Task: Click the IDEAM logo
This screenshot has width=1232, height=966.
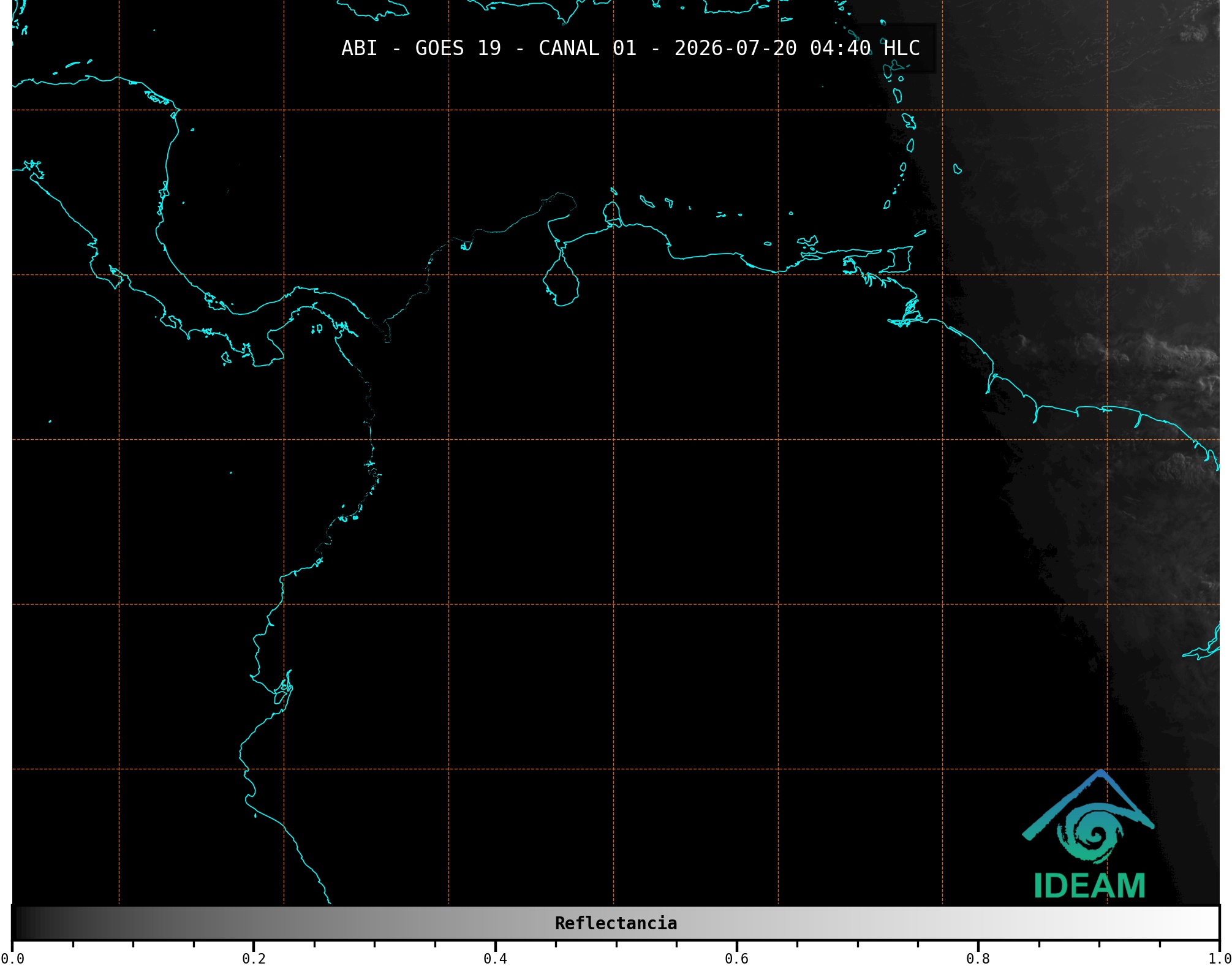Action: 1089,834
